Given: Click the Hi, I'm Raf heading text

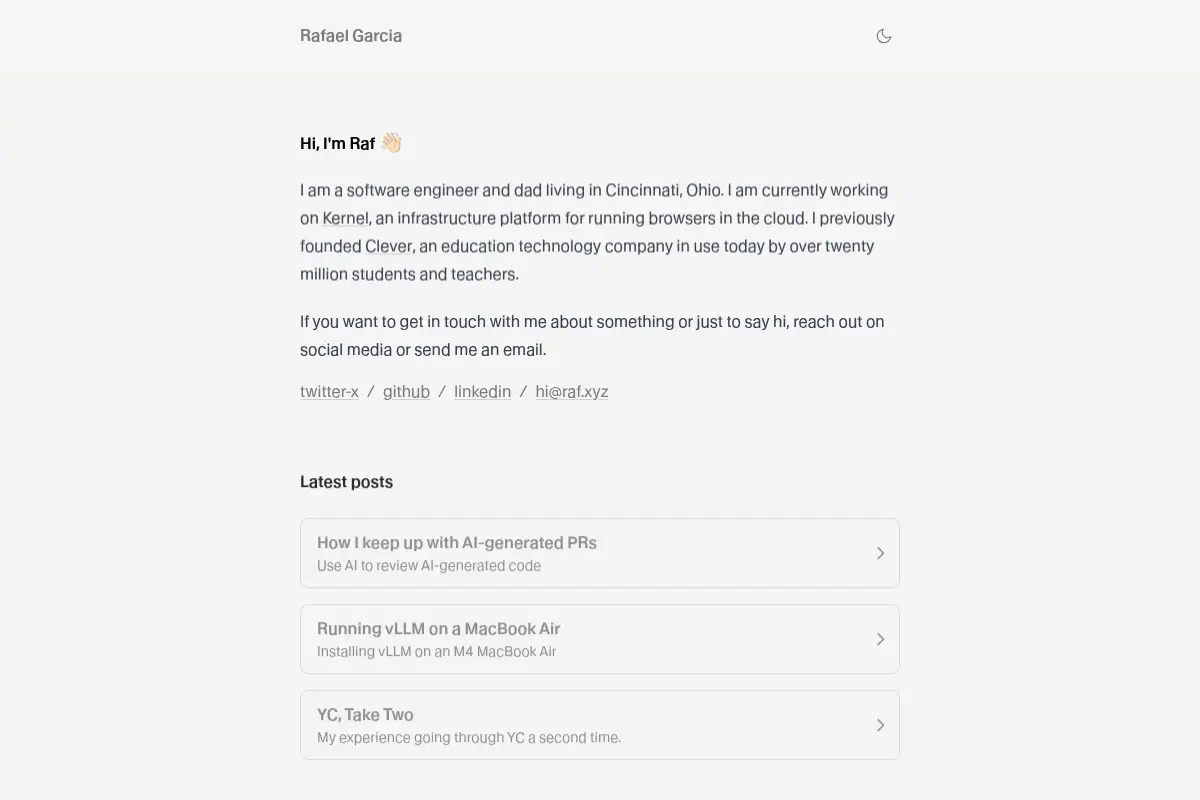Looking at the screenshot, I should pos(337,144).
